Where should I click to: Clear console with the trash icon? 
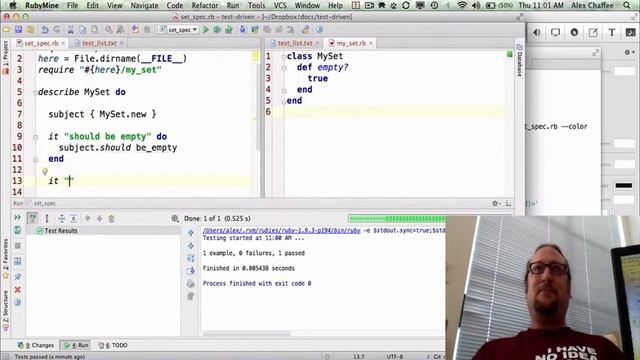pos(191,296)
